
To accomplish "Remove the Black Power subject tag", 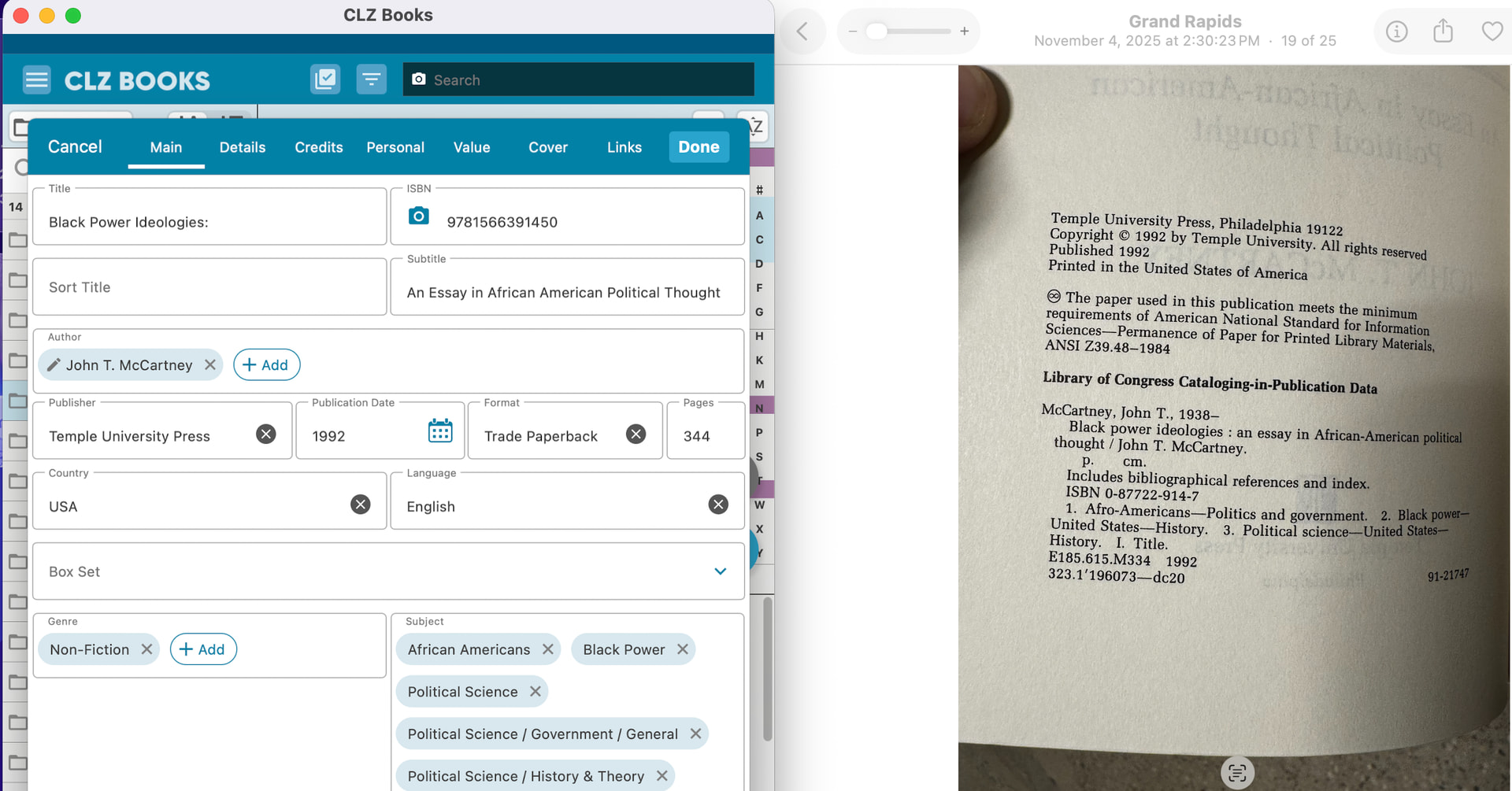I will pos(683,650).
